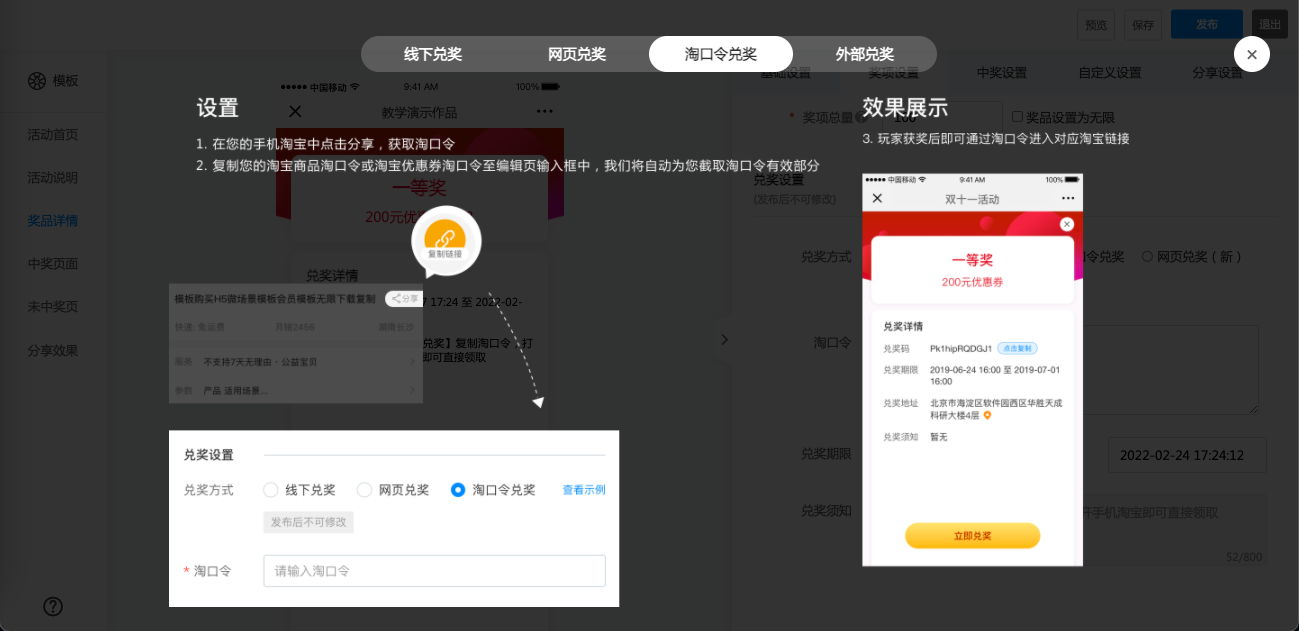
Task: Click the 退出 button in top bar
Action: [x=1270, y=25]
